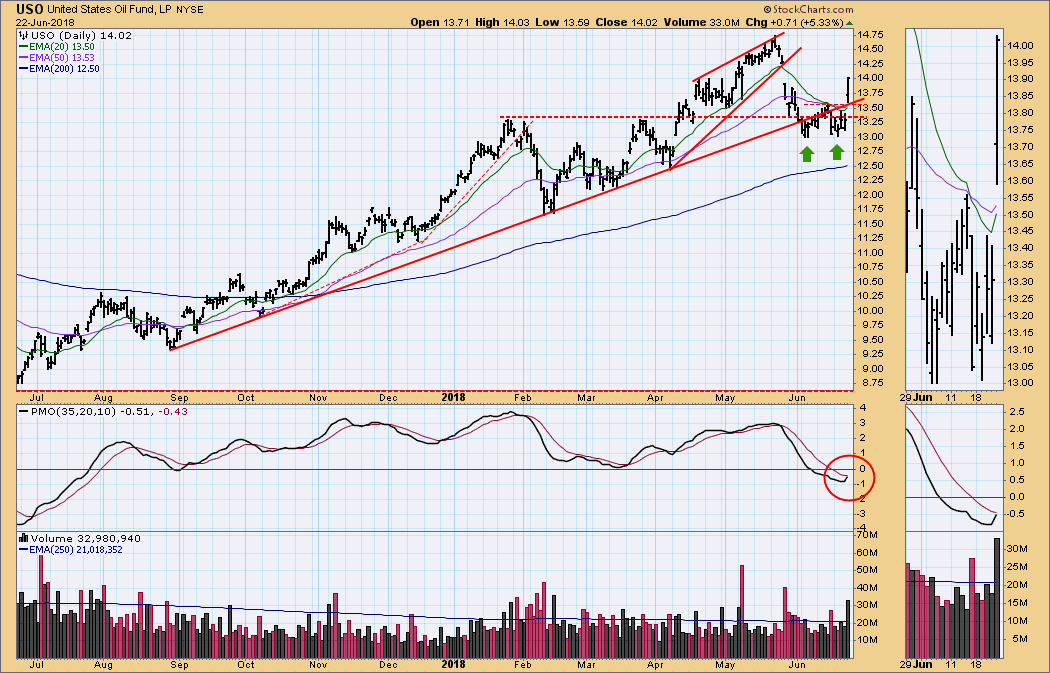
Task: Click the "Chg +0.71 (+5.33%)" text
Action: [x=794, y=22]
